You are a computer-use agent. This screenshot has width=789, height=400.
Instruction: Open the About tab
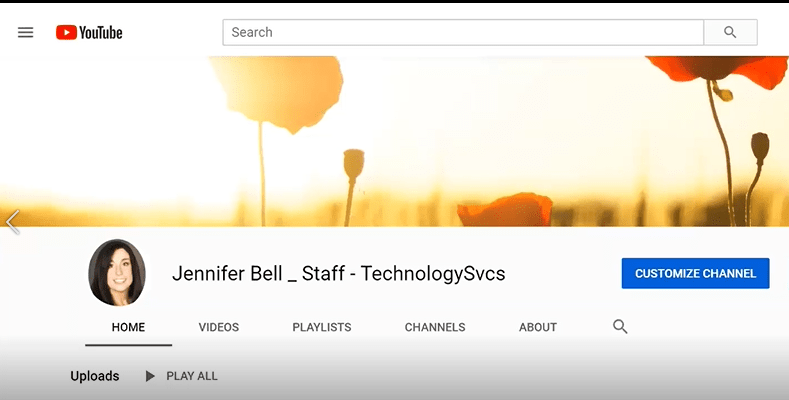tap(538, 327)
